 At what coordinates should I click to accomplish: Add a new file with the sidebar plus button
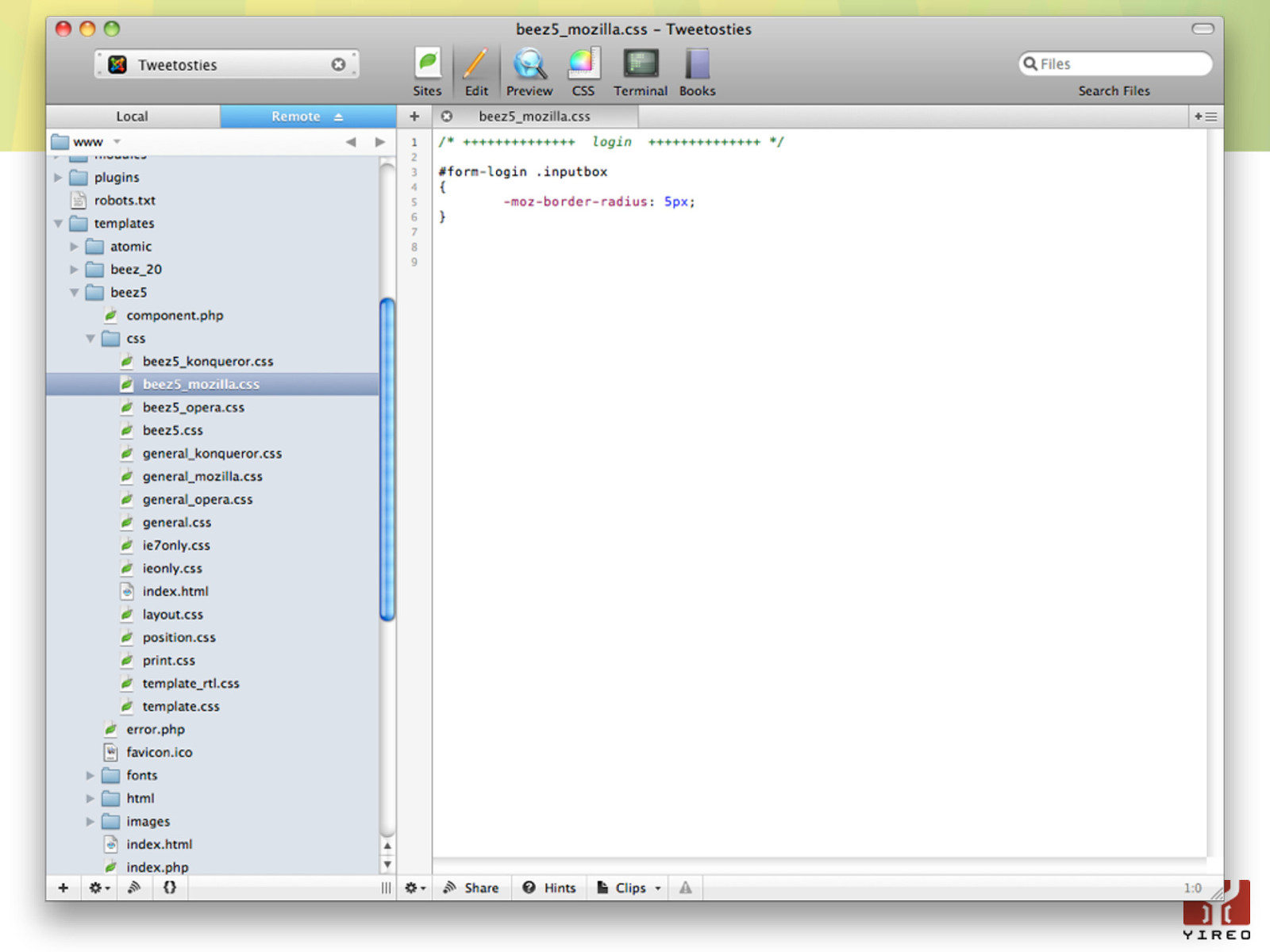[x=63, y=888]
